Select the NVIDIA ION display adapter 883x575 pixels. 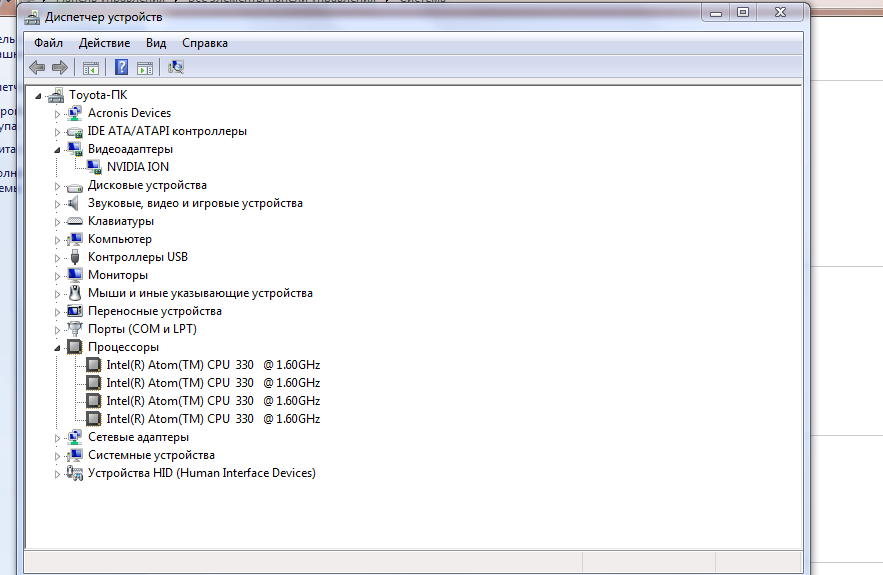point(137,167)
